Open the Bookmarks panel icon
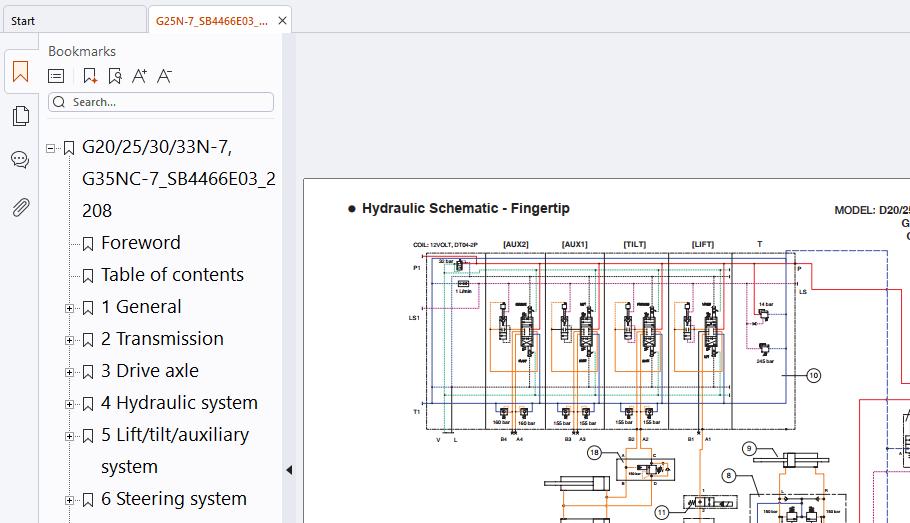Image resolution: width=910 pixels, height=523 pixels. [x=20, y=72]
